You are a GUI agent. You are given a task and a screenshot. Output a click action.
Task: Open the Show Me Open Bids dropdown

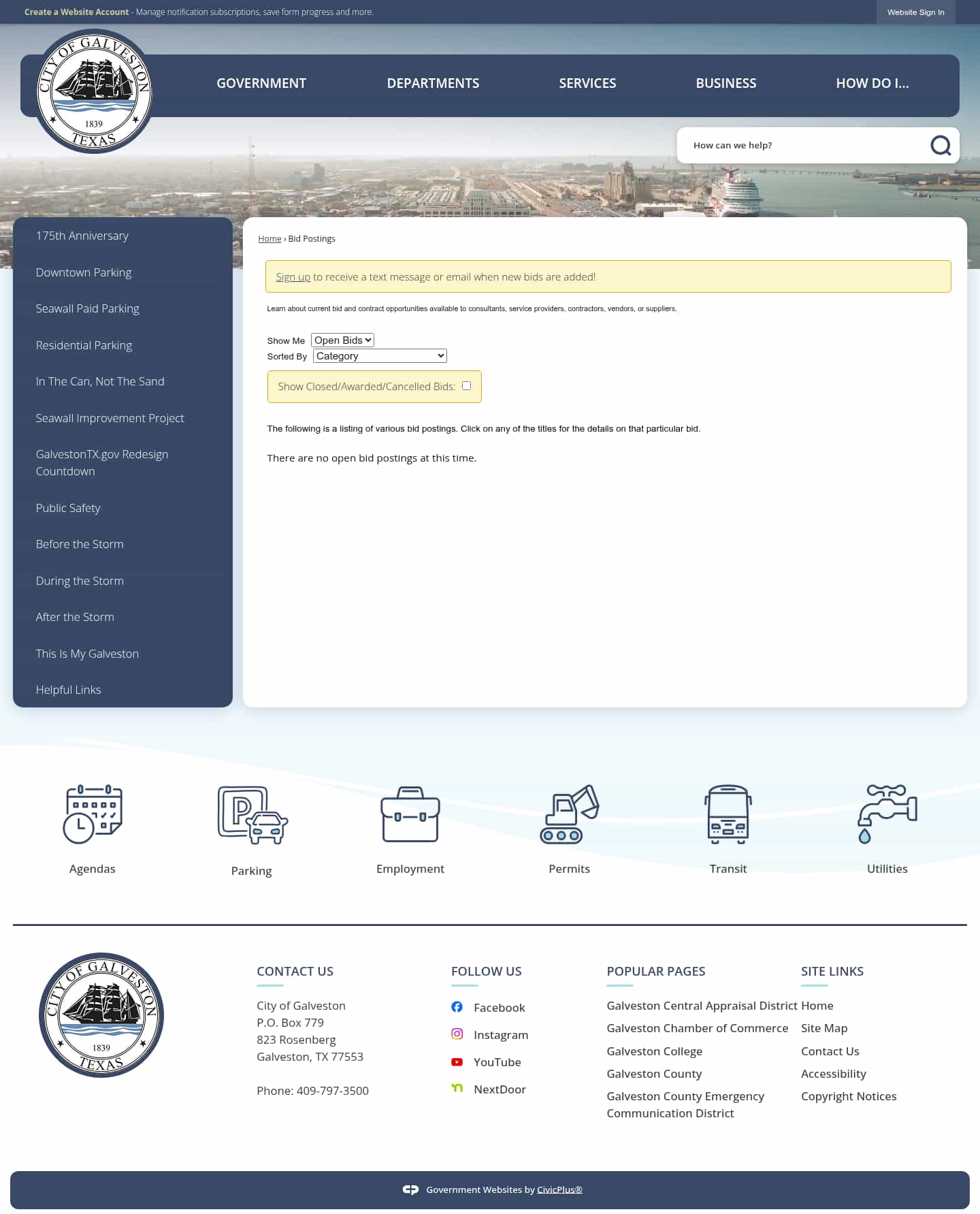(342, 340)
